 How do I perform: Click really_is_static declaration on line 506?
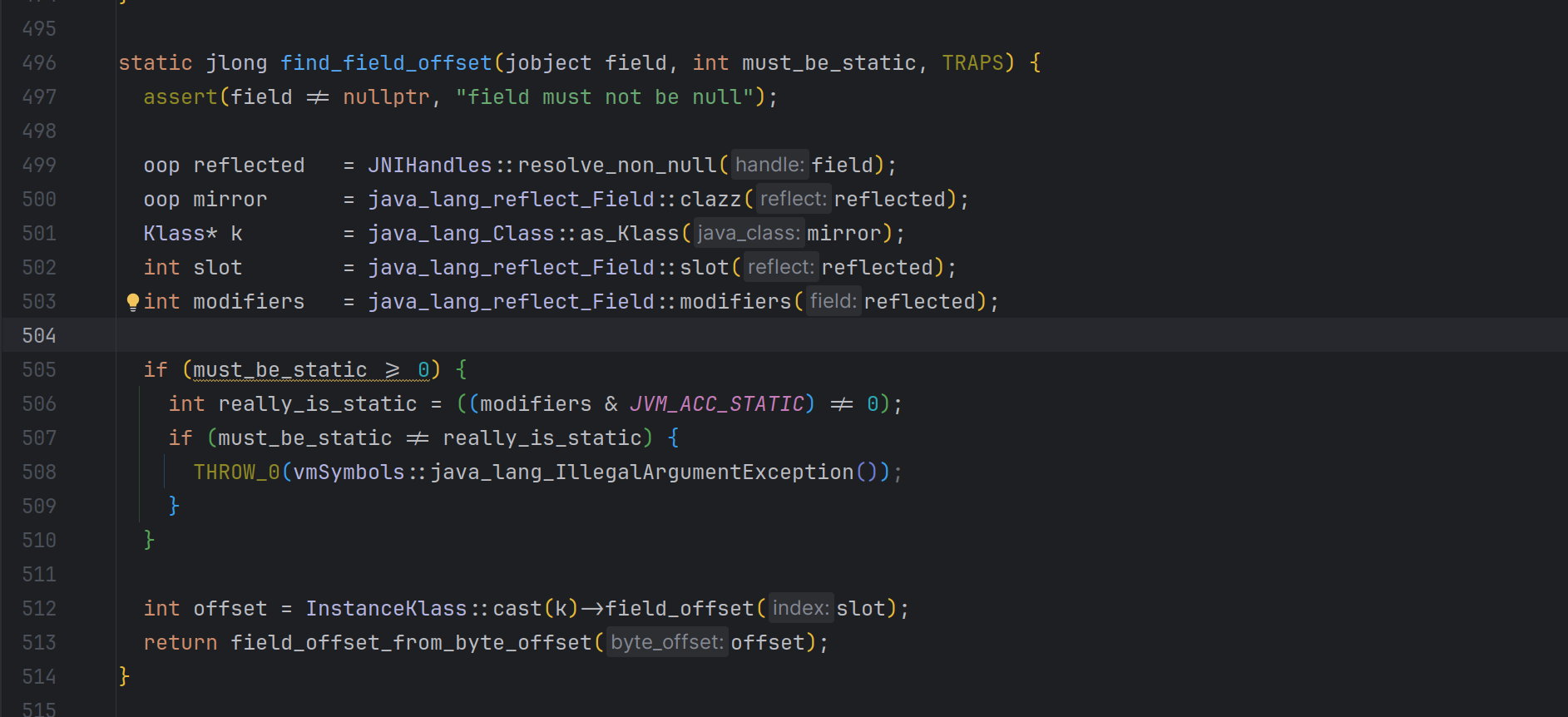[x=318, y=404]
